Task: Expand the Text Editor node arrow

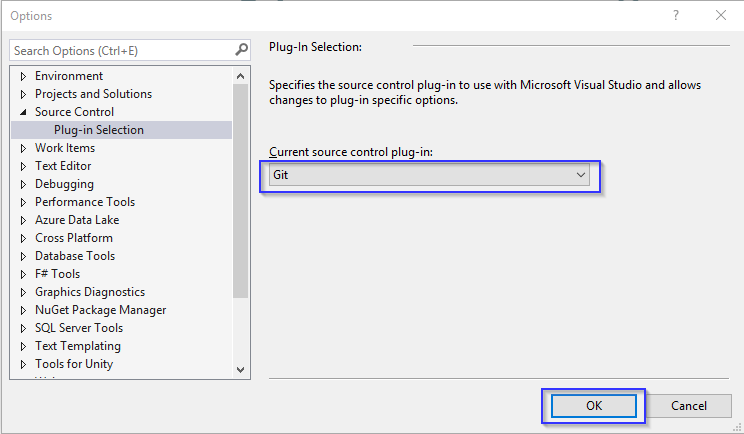Action: [x=23, y=166]
